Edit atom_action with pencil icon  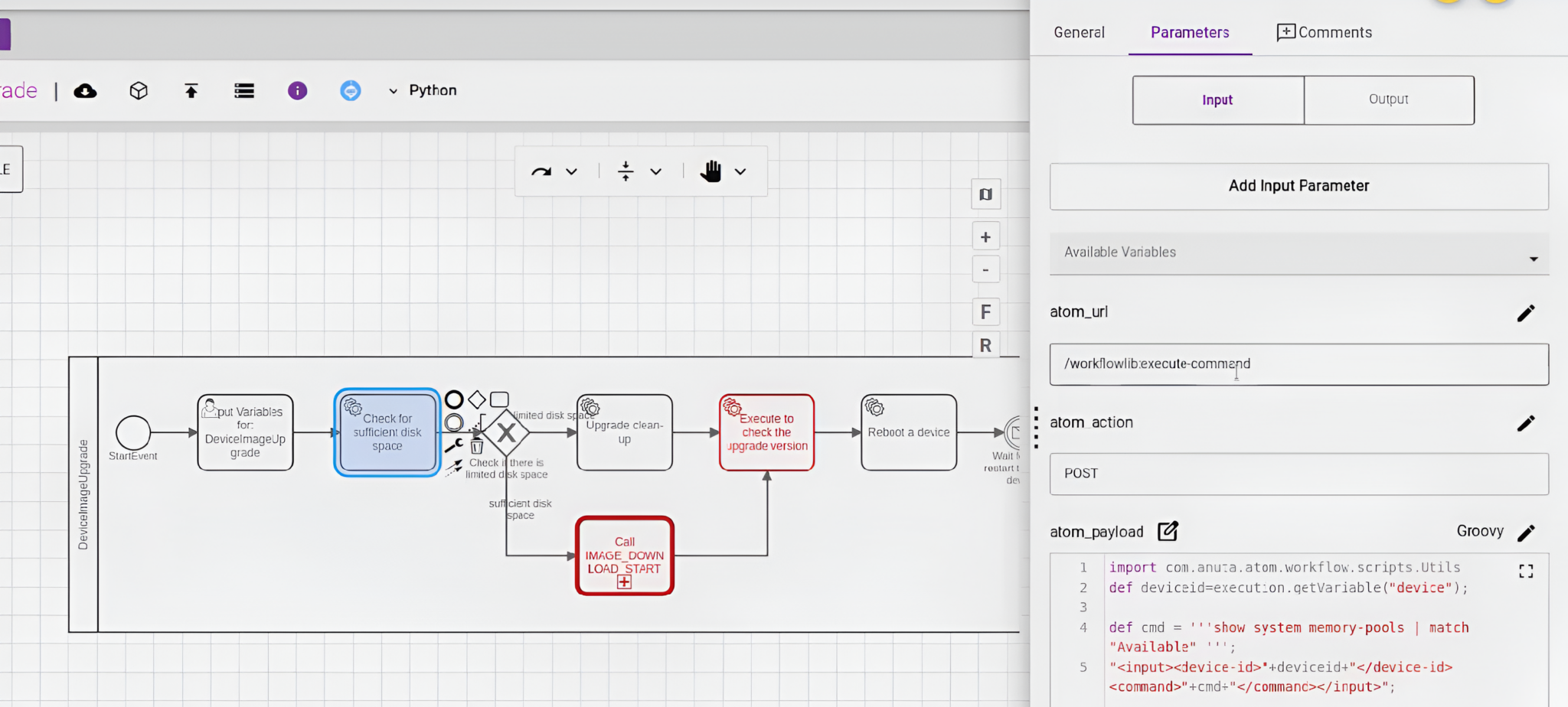point(1526,423)
